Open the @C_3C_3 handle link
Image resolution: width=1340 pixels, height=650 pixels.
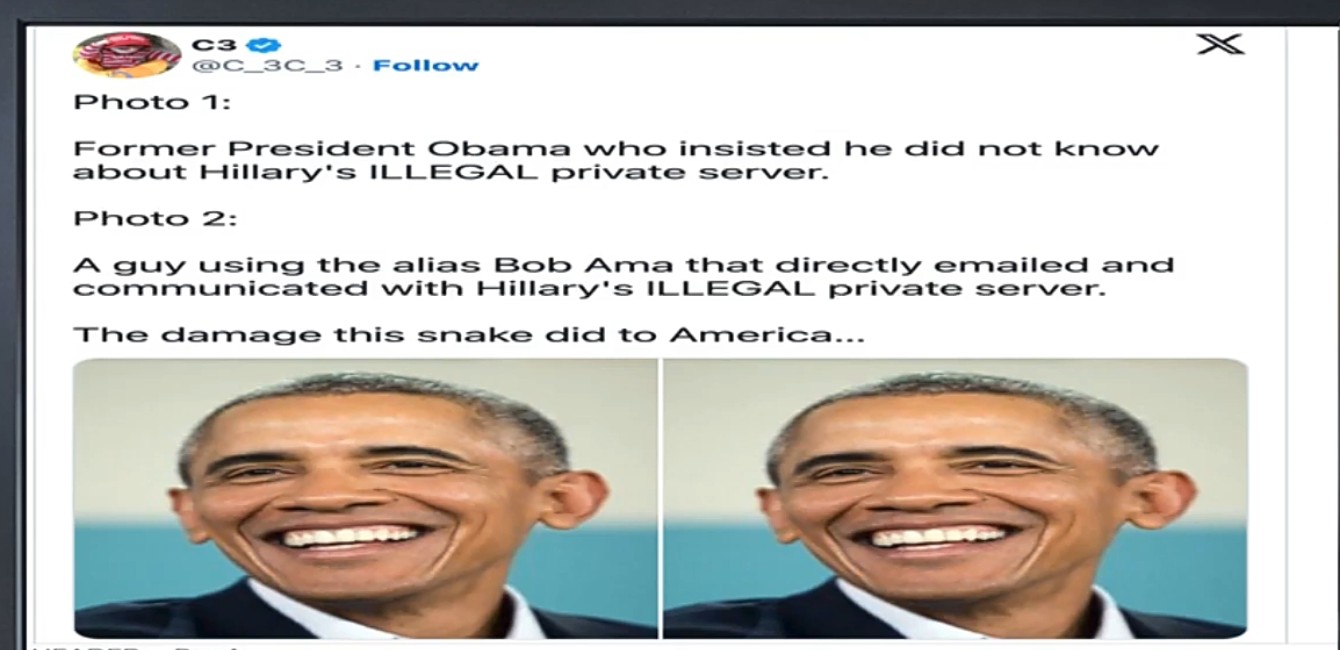267,66
